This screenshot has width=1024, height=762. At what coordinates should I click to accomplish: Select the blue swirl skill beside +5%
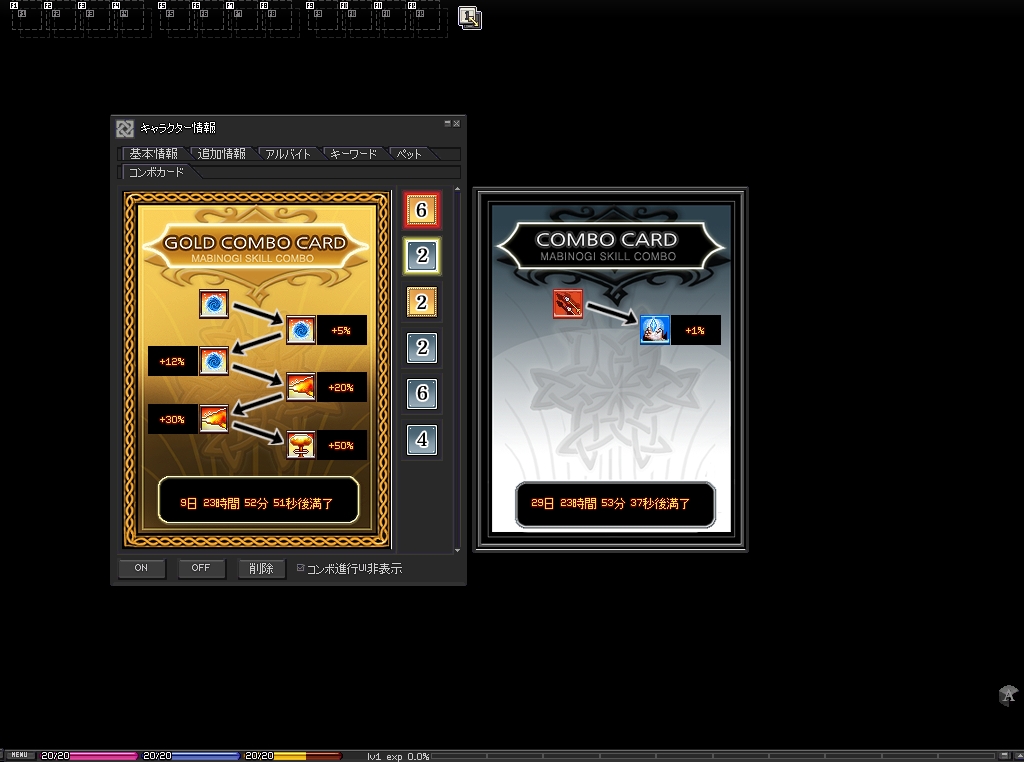(301, 330)
